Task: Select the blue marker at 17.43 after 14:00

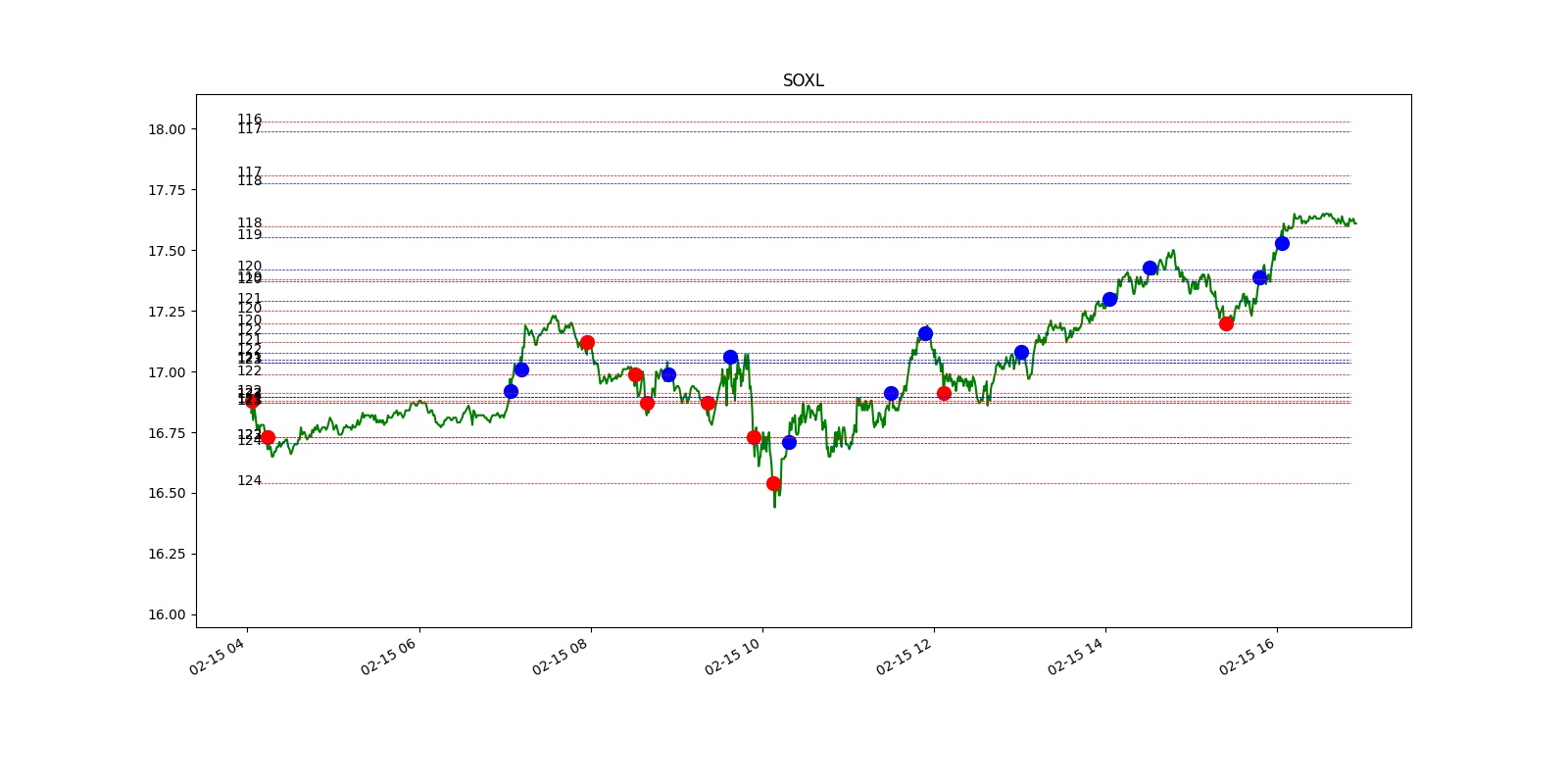Action: (x=1150, y=268)
